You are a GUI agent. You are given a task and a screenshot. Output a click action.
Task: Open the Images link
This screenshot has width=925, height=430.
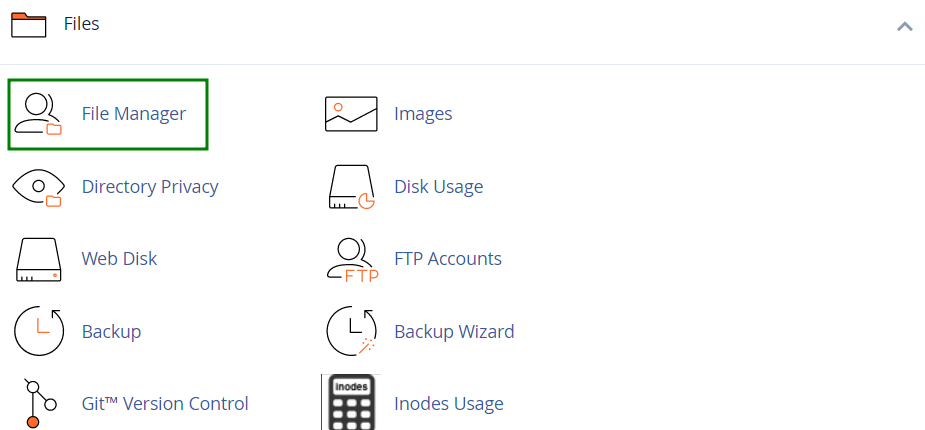[423, 114]
